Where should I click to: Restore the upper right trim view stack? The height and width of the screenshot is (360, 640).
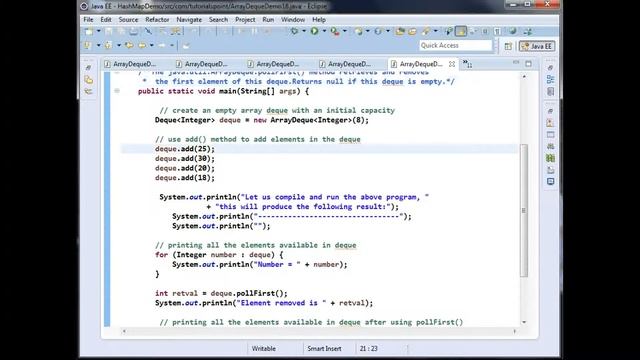tap(550, 67)
